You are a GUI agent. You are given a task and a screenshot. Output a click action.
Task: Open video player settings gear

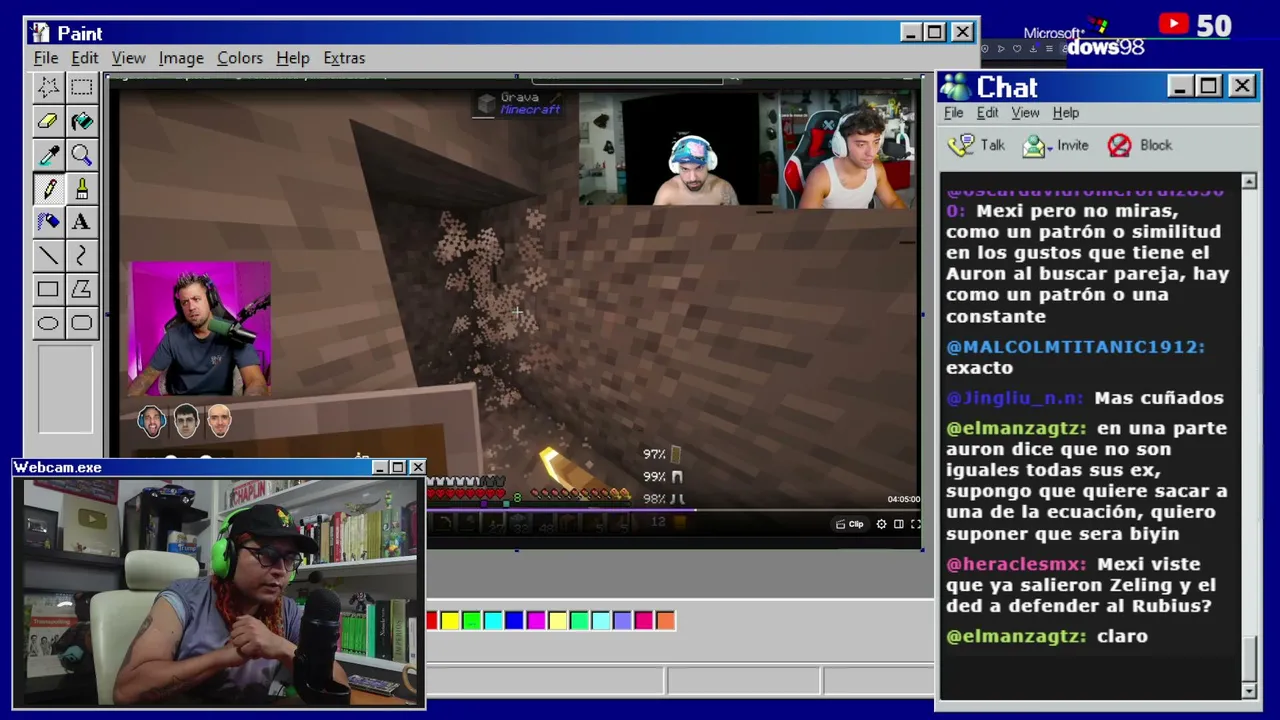point(881,524)
